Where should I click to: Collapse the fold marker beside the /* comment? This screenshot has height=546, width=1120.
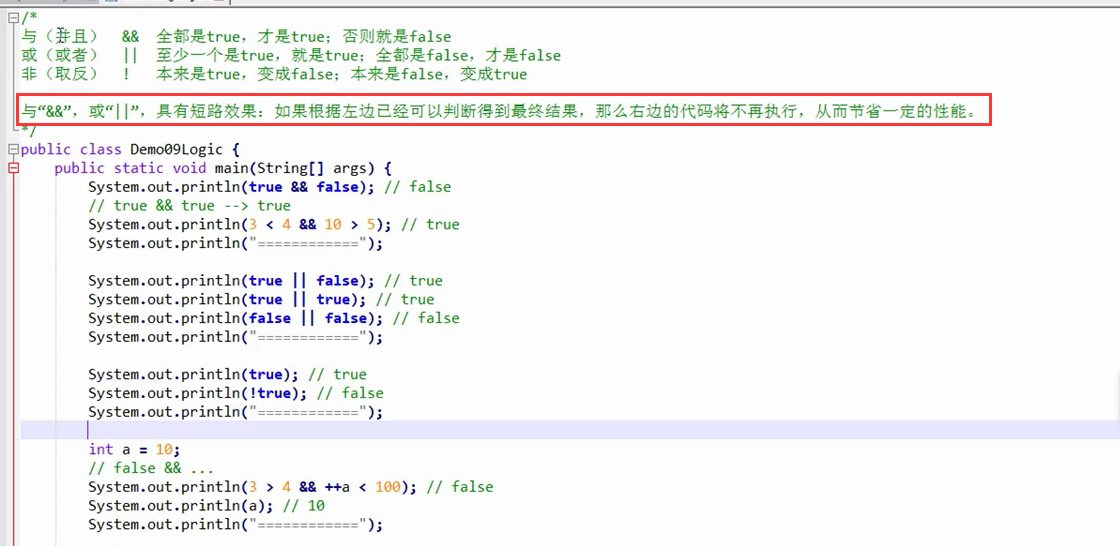coord(14,17)
